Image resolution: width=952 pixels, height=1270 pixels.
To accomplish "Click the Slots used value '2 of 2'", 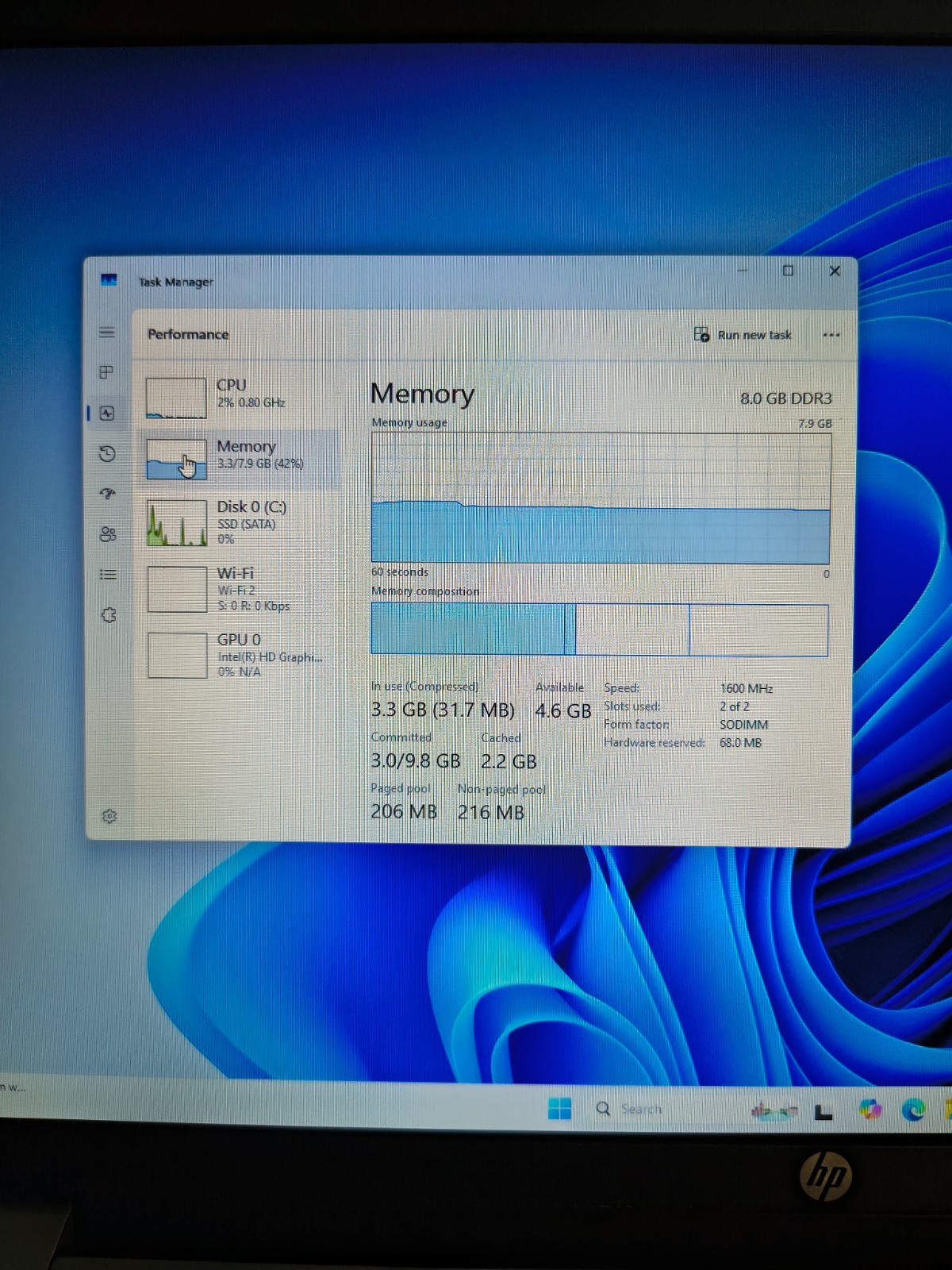I will coord(735,706).
